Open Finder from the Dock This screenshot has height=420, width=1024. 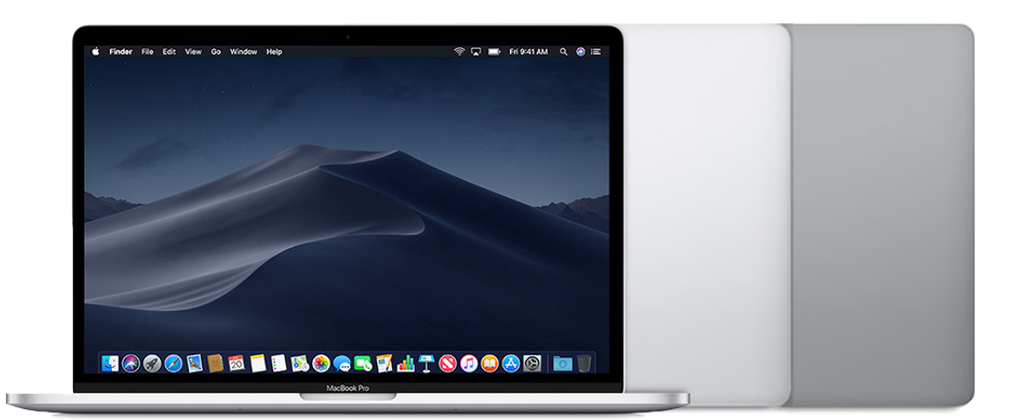click(x=110, y=363)
